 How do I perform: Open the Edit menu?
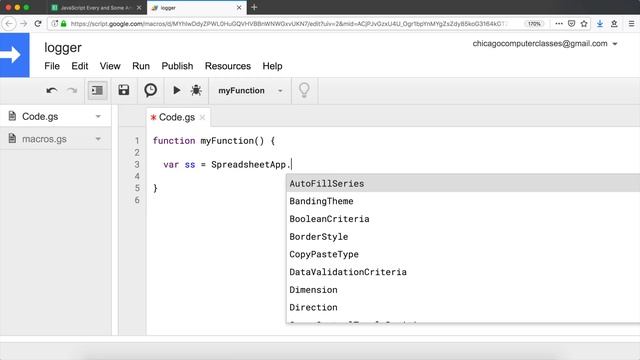(80, 66)
